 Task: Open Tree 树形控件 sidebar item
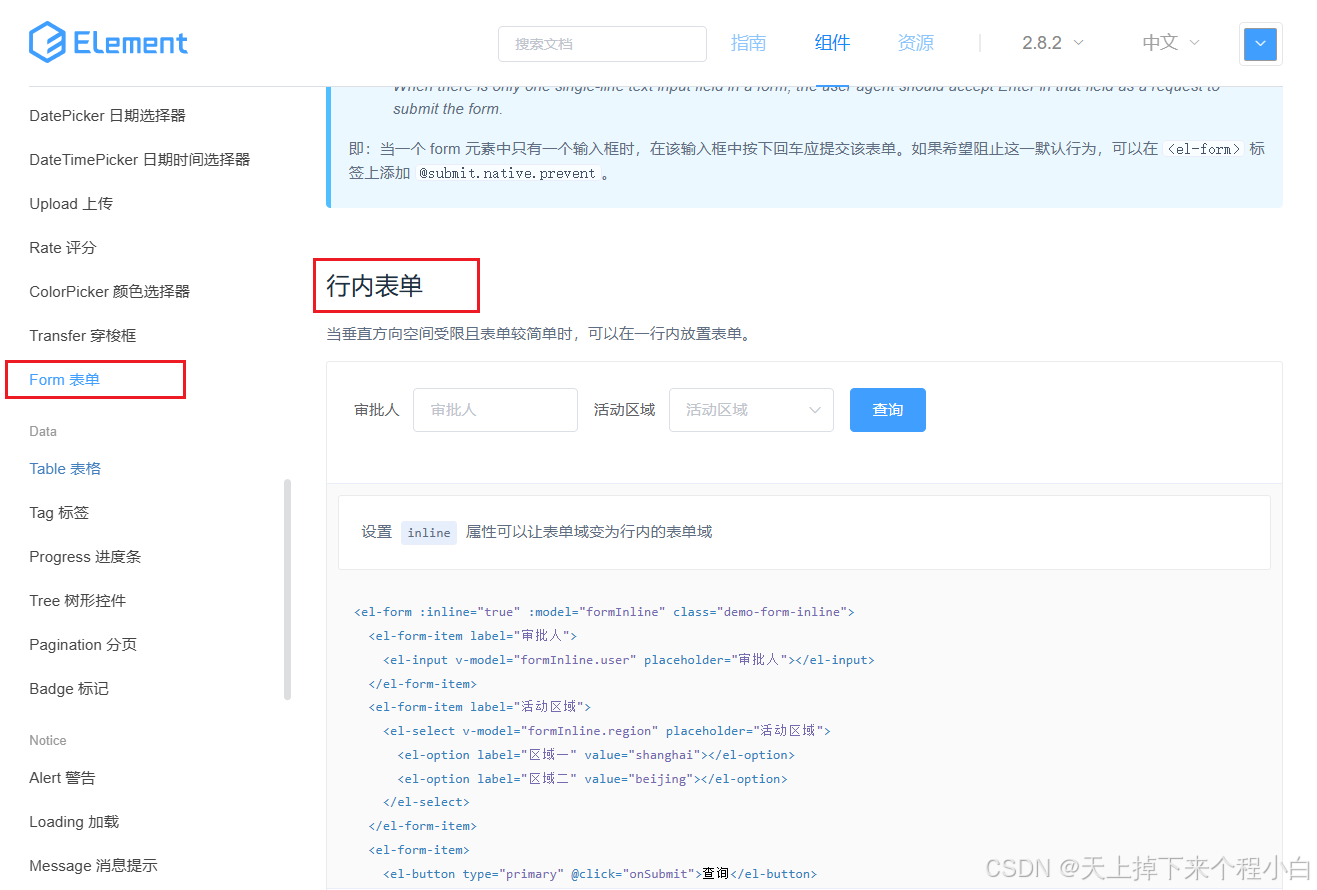coord(78,601)
